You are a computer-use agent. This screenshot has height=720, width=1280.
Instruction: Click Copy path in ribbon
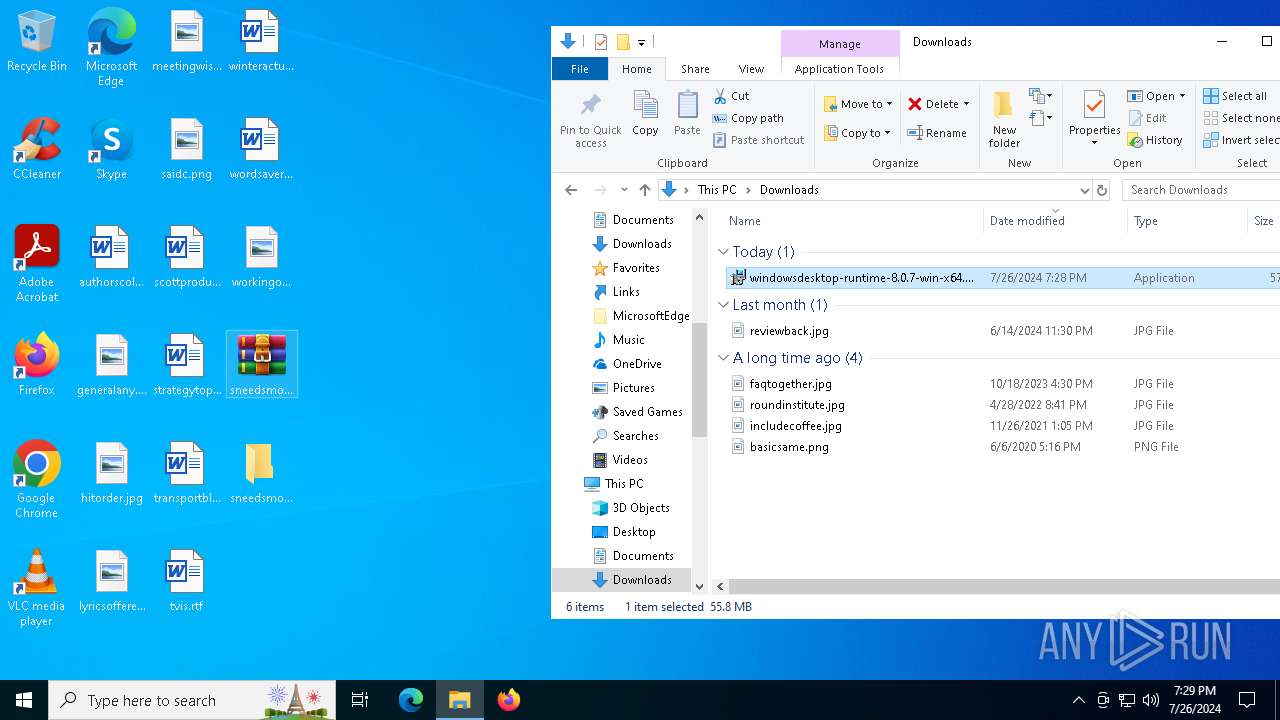pos(748,118)
